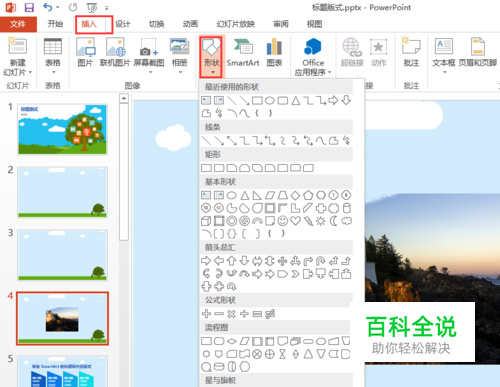
Task: Select slide 5 SmartArt thumbnail
Action: [x=62, y=371]
